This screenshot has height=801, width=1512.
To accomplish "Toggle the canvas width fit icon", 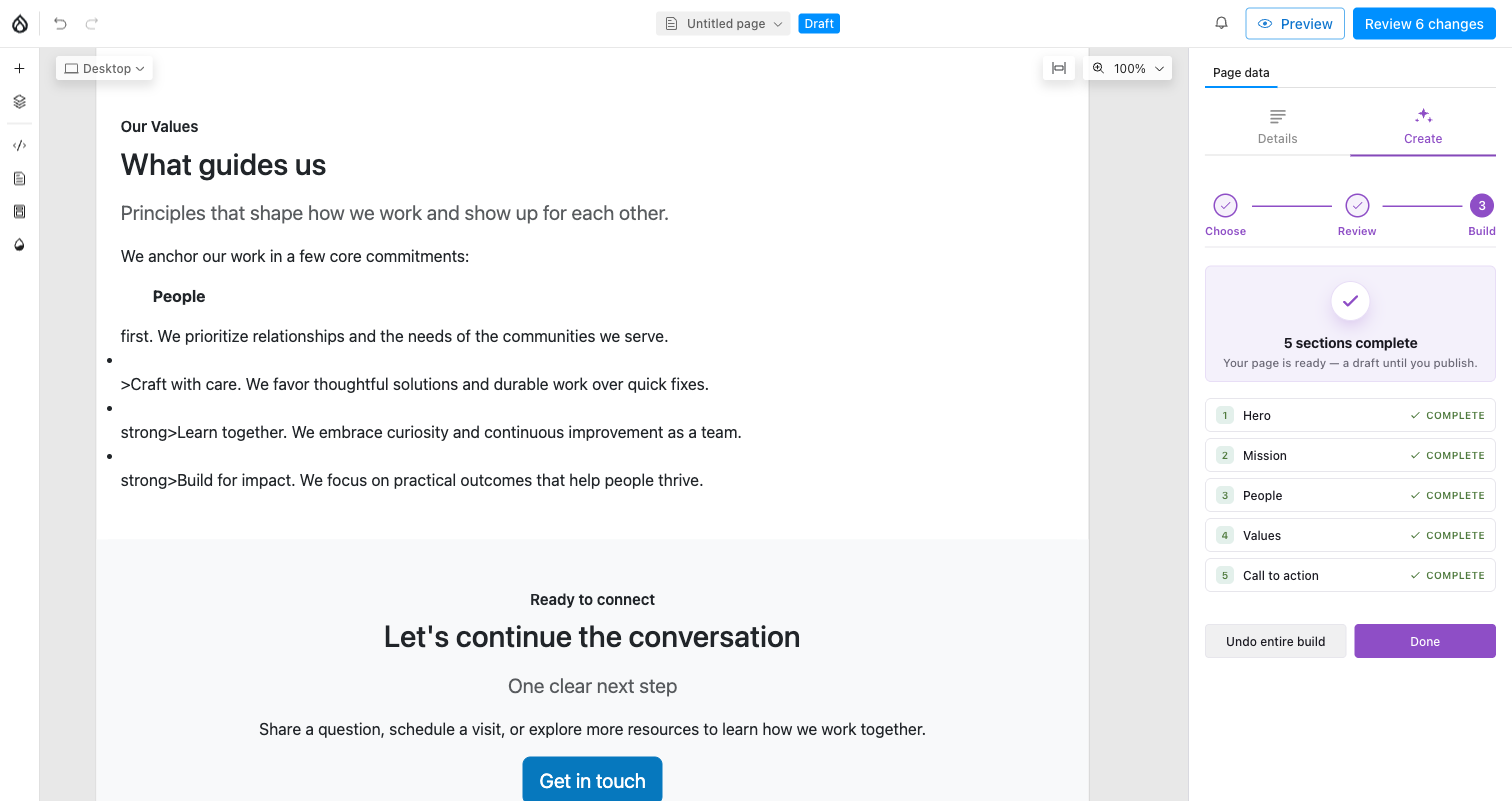I will pos(1059,69).
